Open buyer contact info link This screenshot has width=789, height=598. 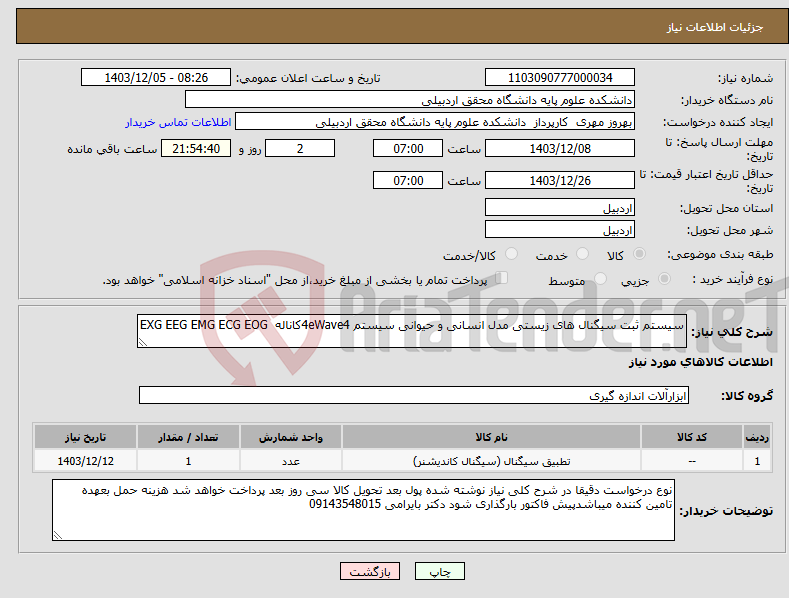click(x=178, y=122)
